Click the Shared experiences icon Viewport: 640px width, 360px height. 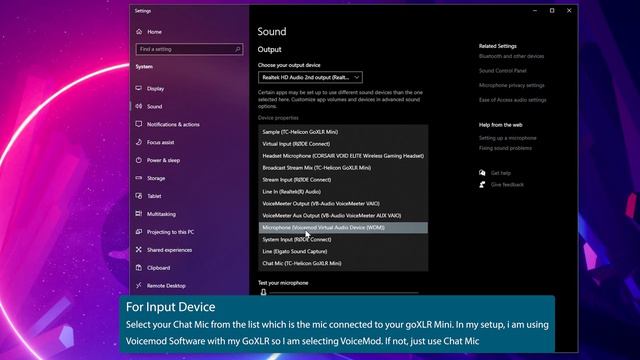coord(139,249)
